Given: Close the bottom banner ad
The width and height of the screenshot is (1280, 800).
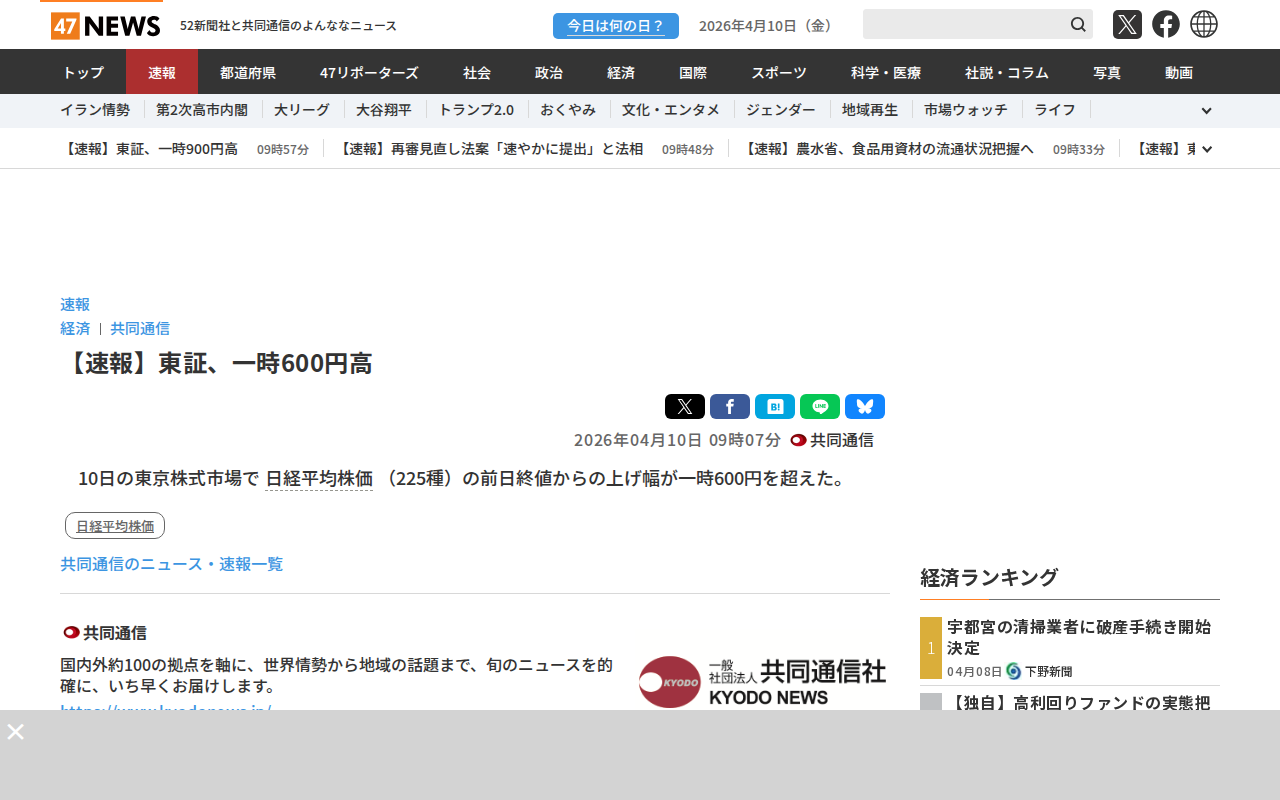Looking at the screenshot, I should 16,732.
